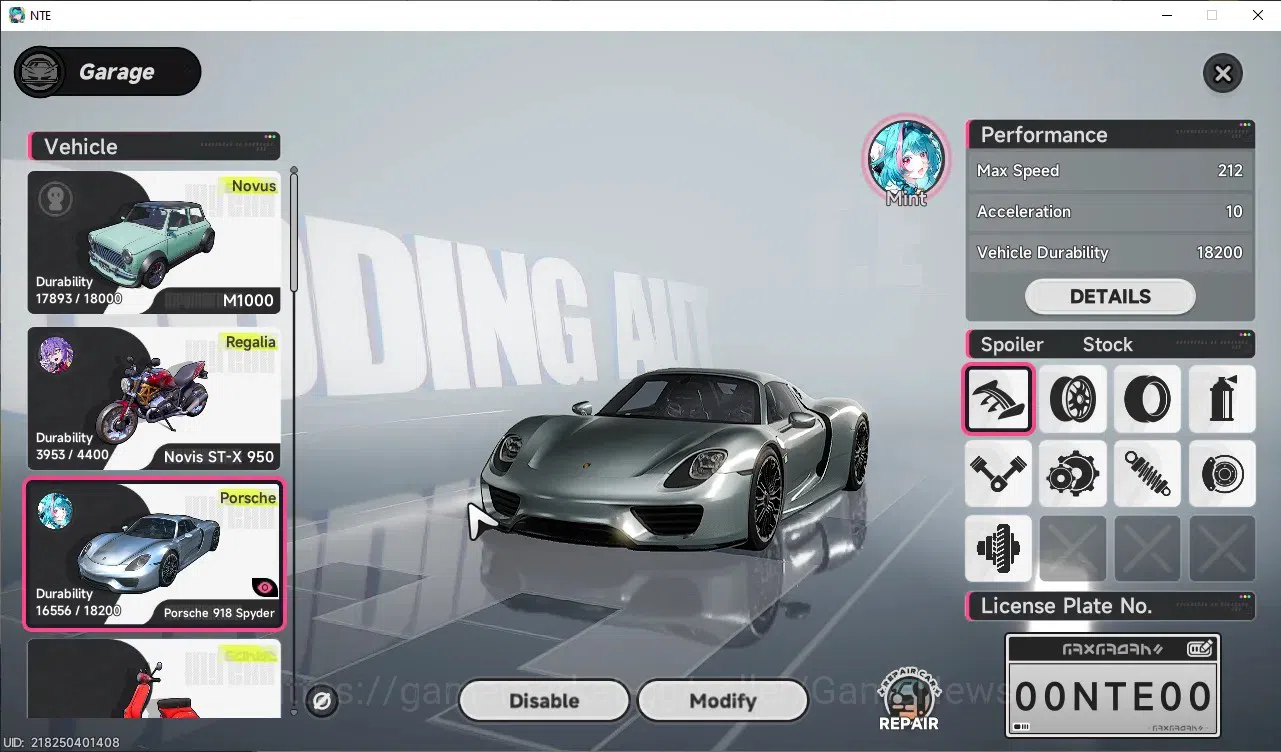Click the UID 218250401408 text
This screenshot has height=752, width=1281.
(x=62, y=743)
